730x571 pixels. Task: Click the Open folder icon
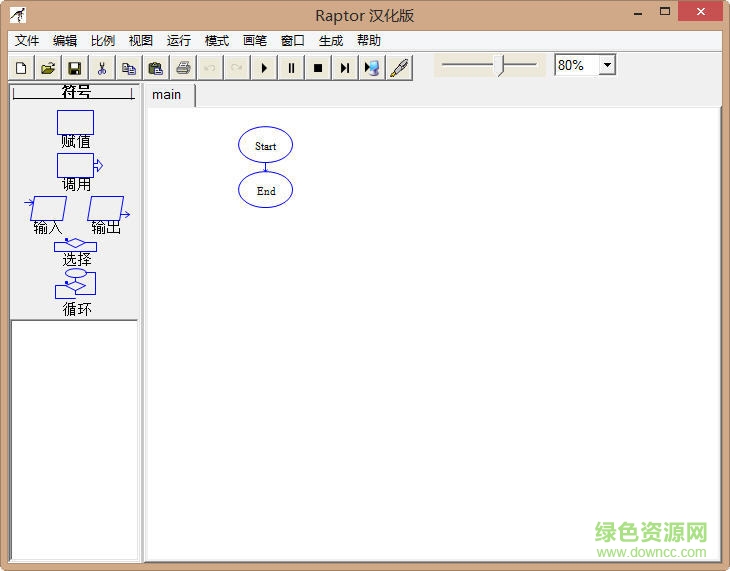47,68
